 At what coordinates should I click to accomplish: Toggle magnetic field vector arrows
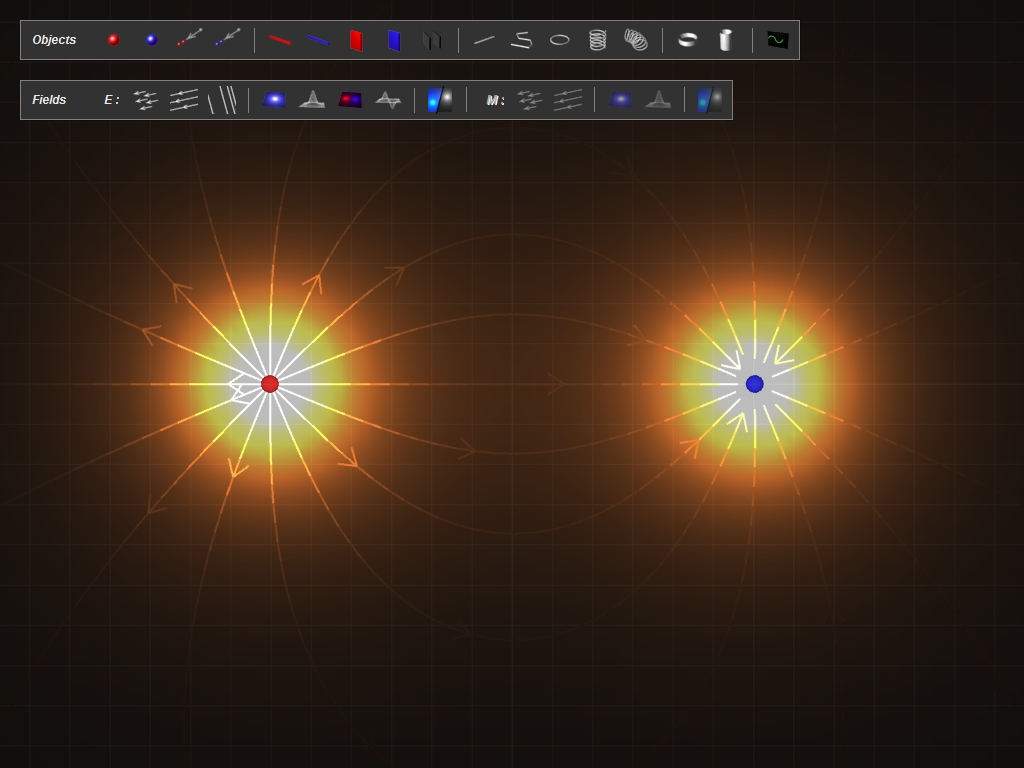[529, 100]
